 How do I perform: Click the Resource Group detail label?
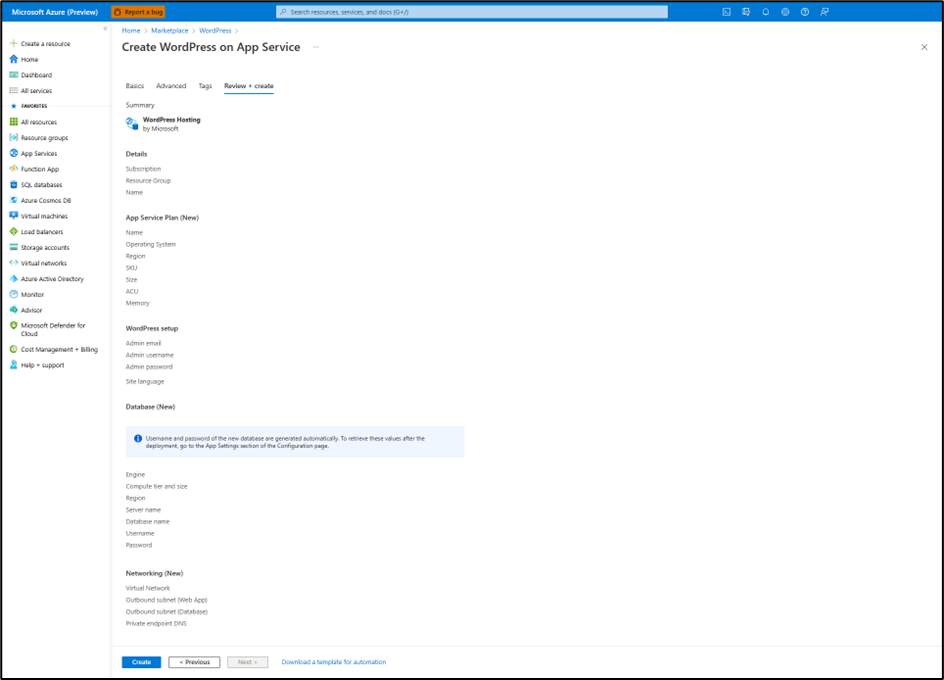148,181
